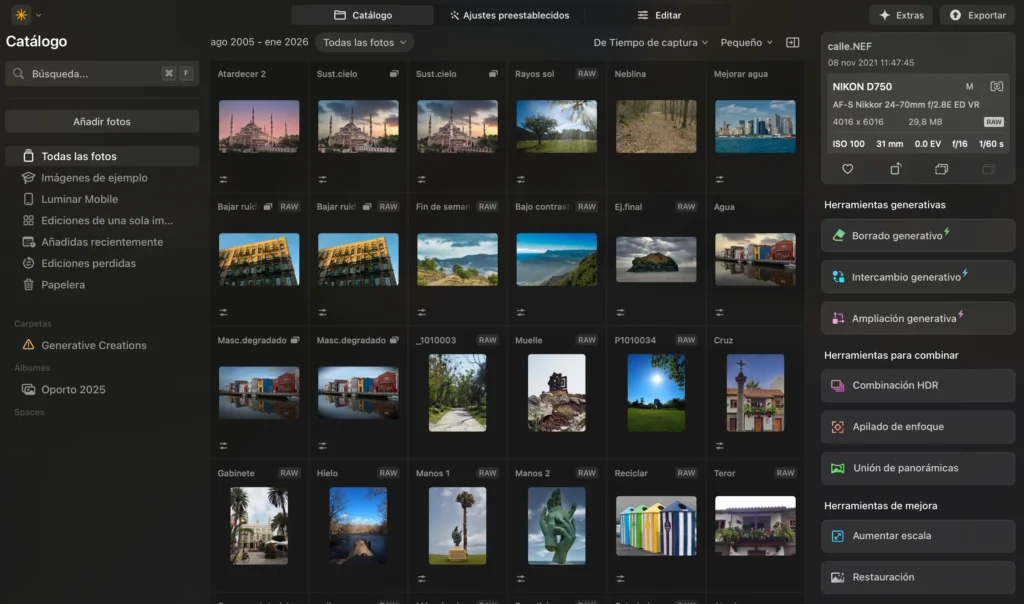Click the Unión de panorámicas icon

pyautogui.click(x=837, y=468)
